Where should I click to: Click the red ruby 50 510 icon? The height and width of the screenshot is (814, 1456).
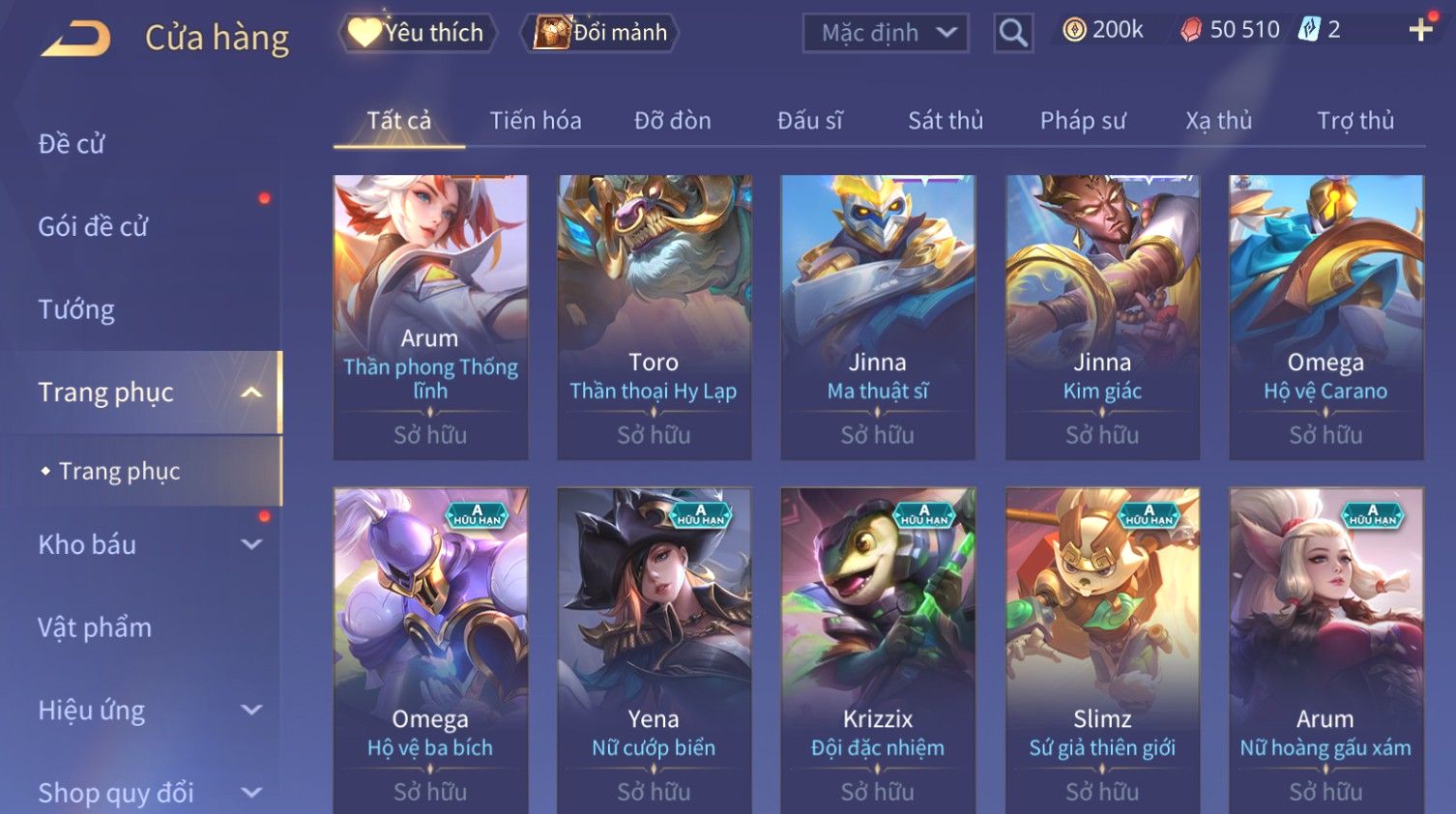[x=1191, y=30]
